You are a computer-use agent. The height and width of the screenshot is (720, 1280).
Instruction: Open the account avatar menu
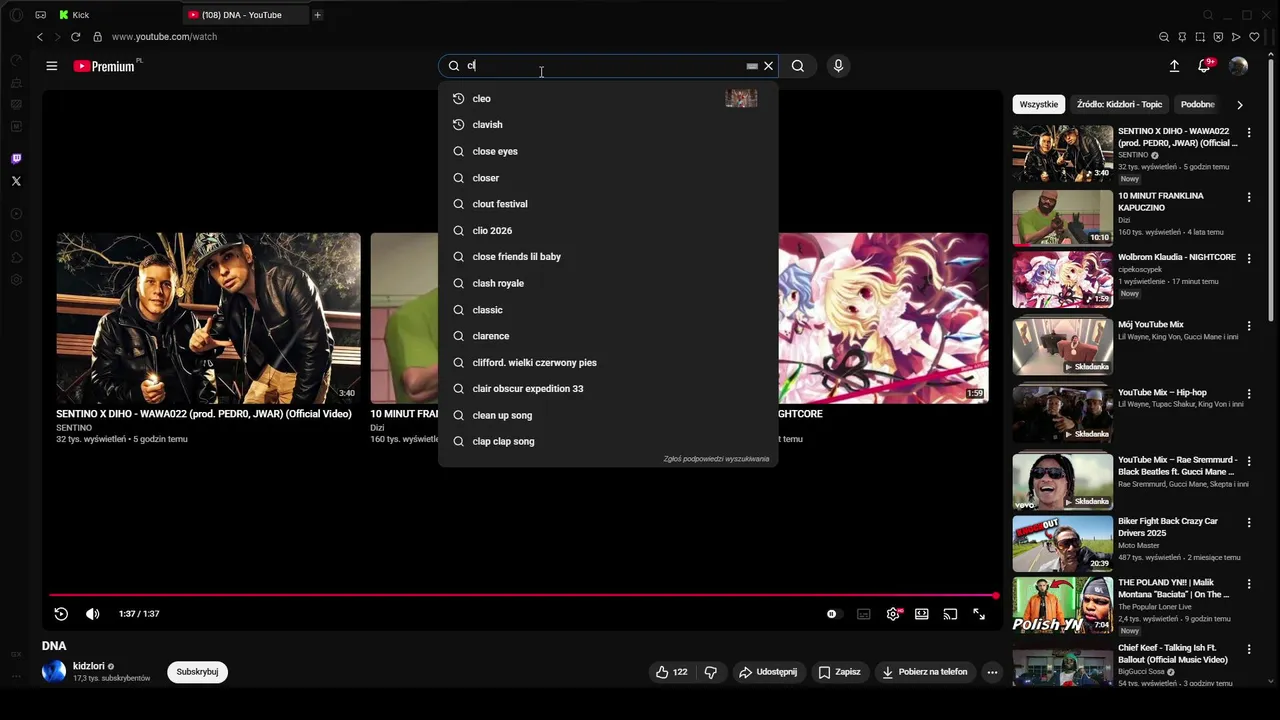(x=1238, y=66)
